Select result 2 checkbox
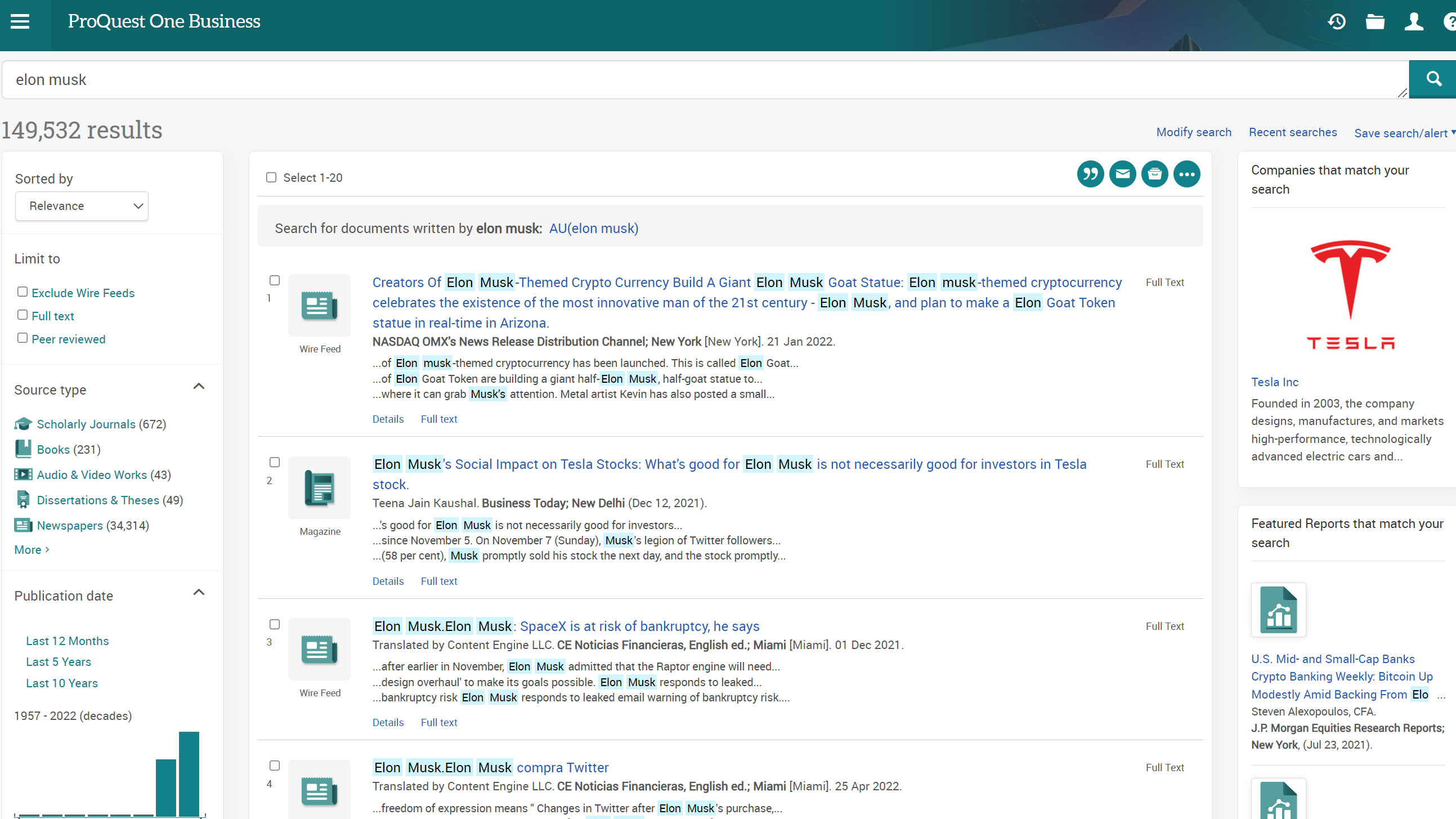Screen dimensions: 1456x819 point(275,462)
